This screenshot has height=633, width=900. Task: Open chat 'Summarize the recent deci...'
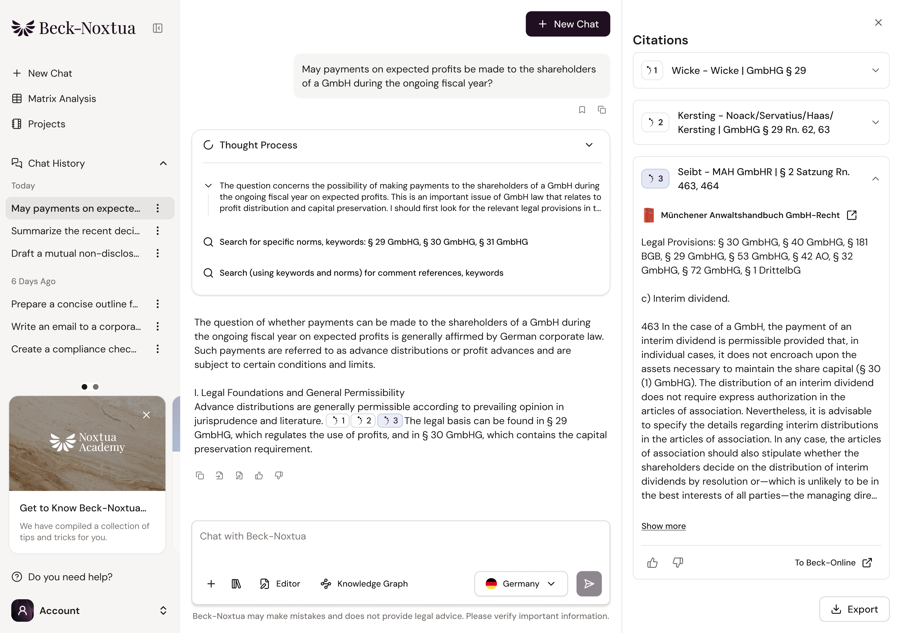coord(76,231)
